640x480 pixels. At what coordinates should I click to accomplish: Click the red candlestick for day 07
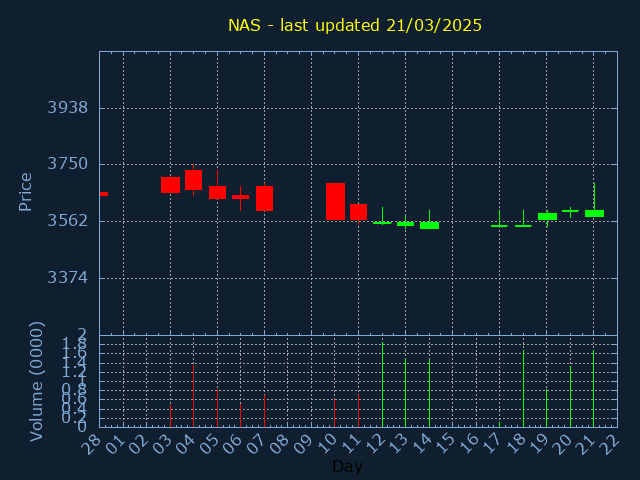264,198
